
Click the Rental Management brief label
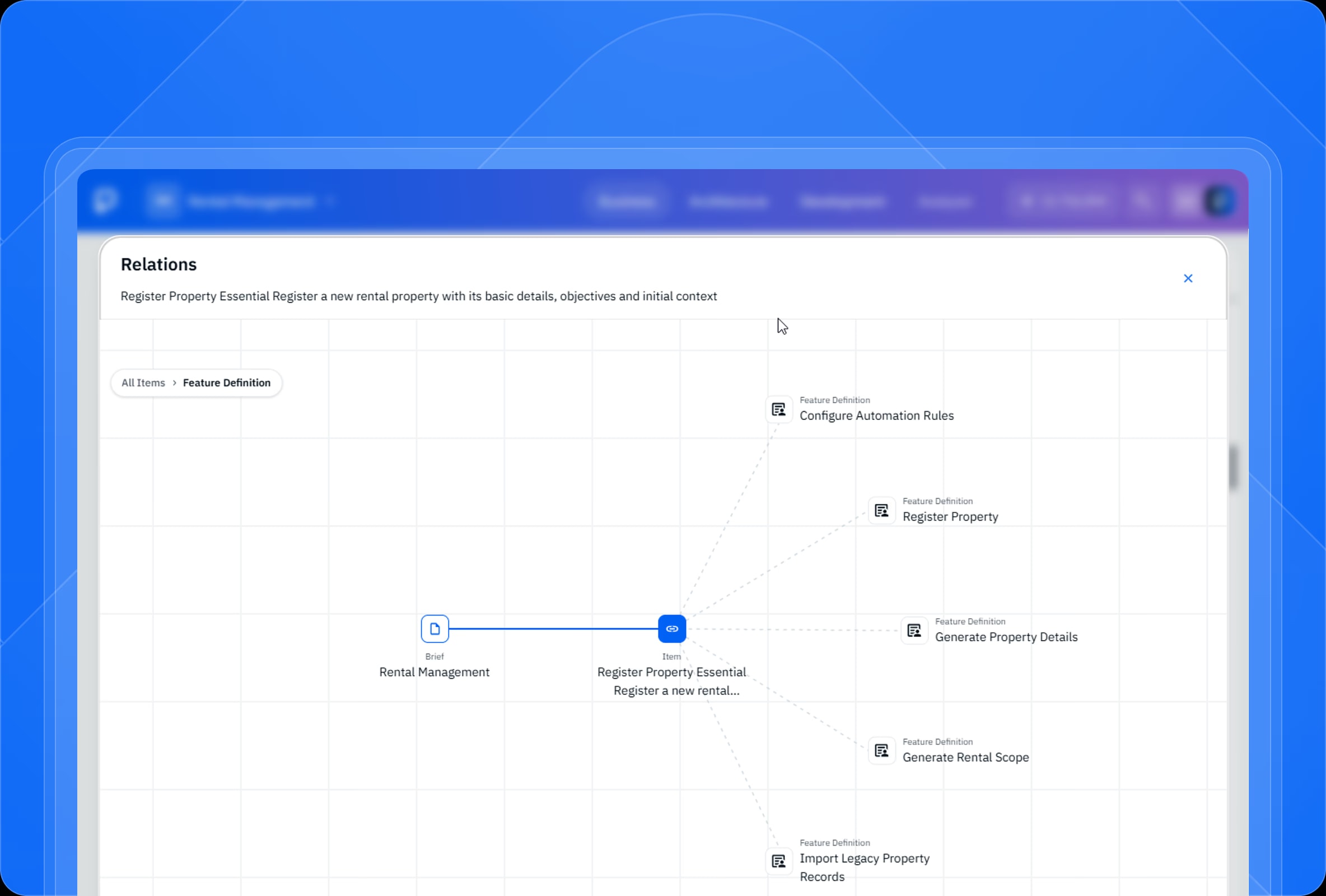pos(434,673)
